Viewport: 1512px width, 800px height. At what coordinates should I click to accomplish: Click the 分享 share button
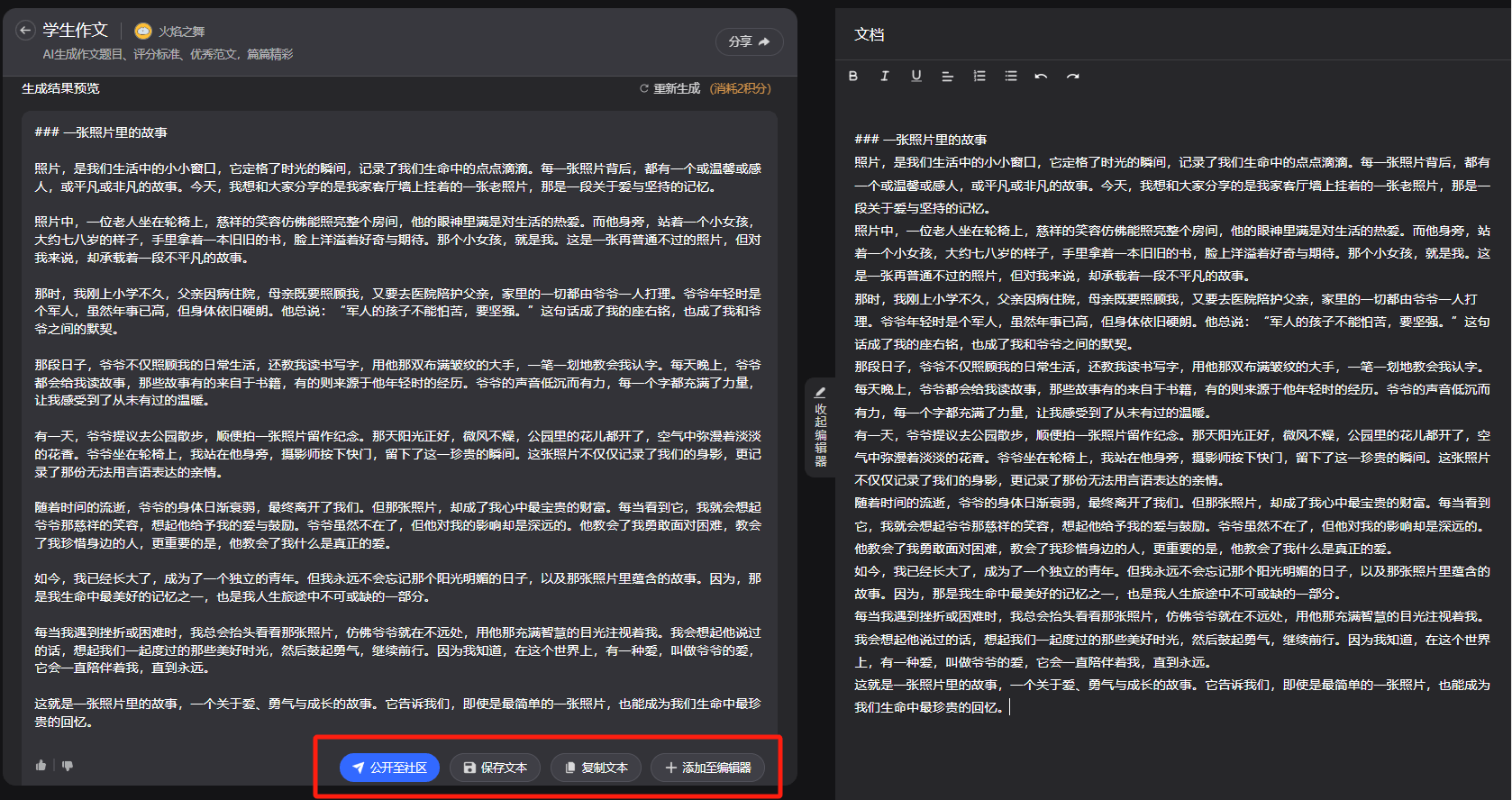pos(749,41)
